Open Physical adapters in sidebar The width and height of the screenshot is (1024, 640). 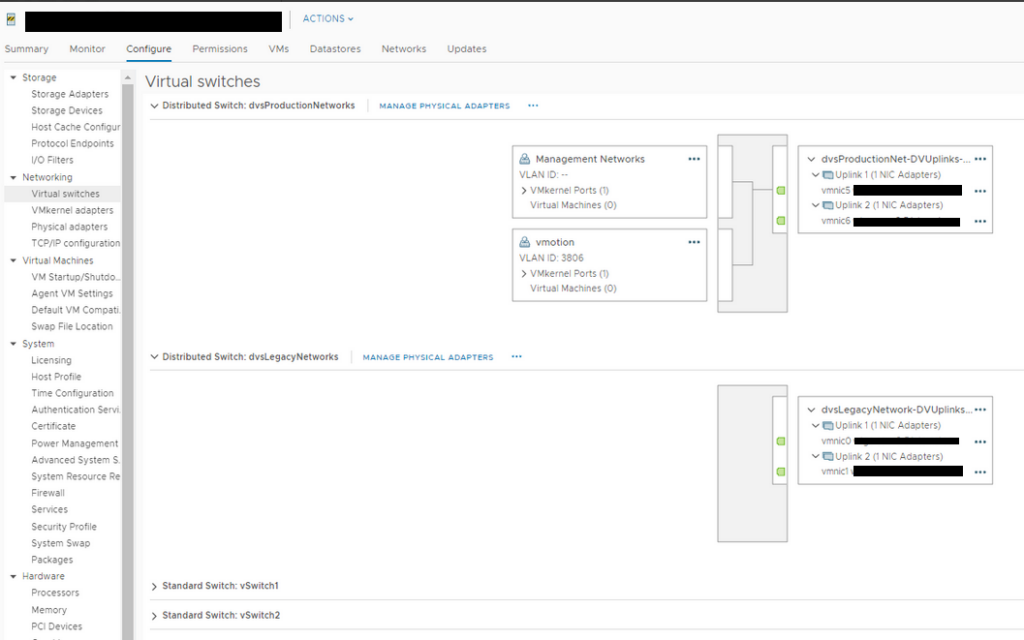tap(69, 227)
